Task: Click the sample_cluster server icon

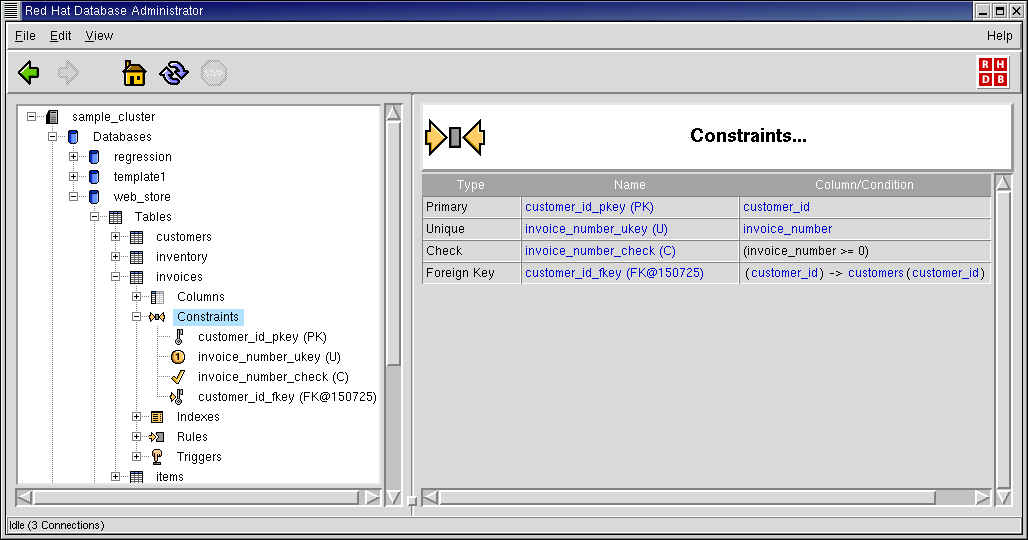Action: [52, 117]
